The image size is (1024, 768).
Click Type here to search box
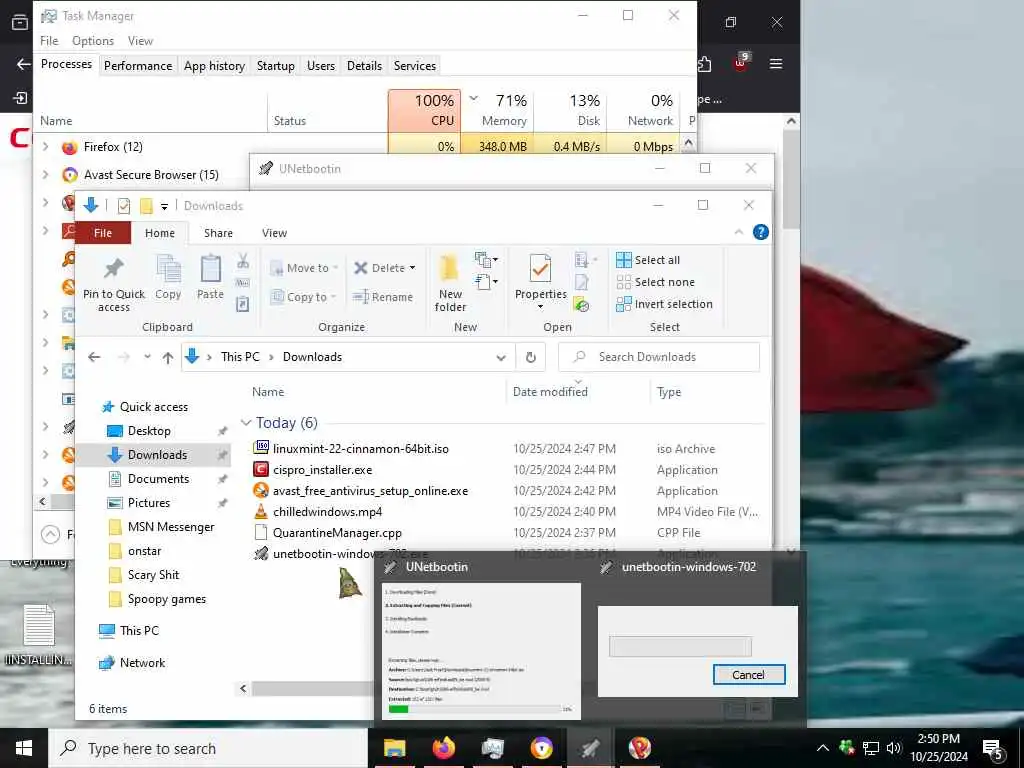pos(209,748)
